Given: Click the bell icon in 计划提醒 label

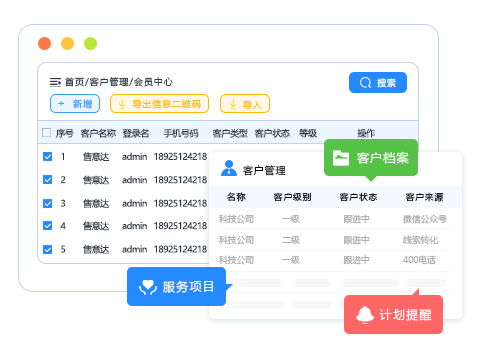Looking at the screenshot, I should point(365,315).
